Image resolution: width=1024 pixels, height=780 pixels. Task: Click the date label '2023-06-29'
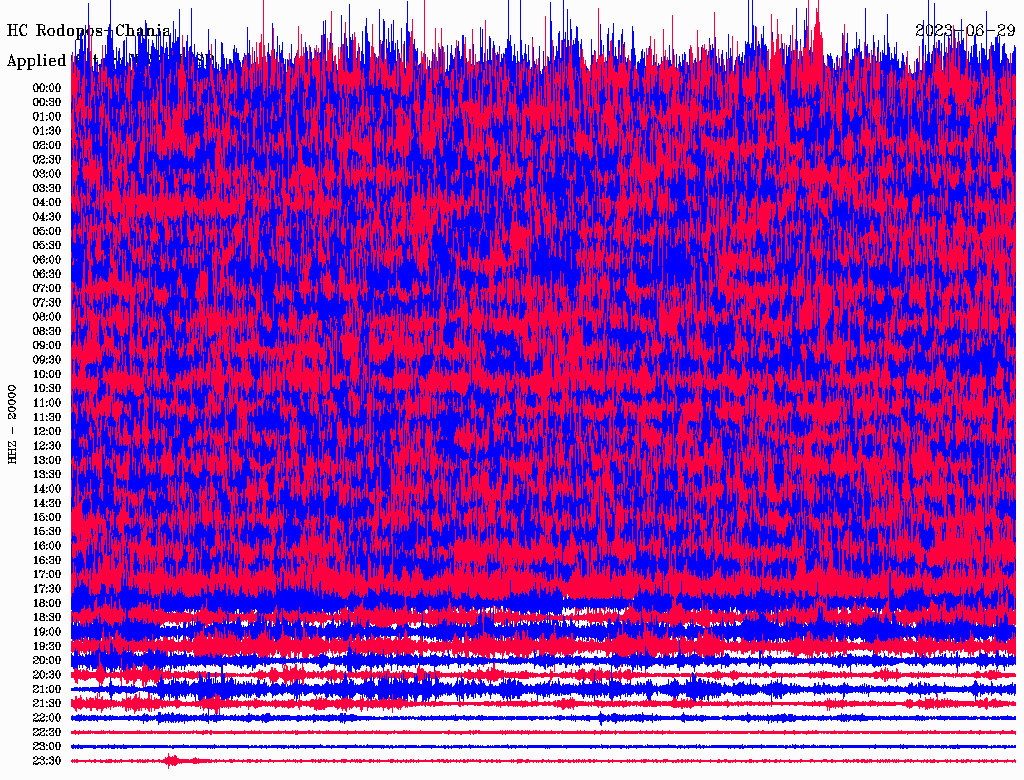pyautogui.click(x=965, y=30)
